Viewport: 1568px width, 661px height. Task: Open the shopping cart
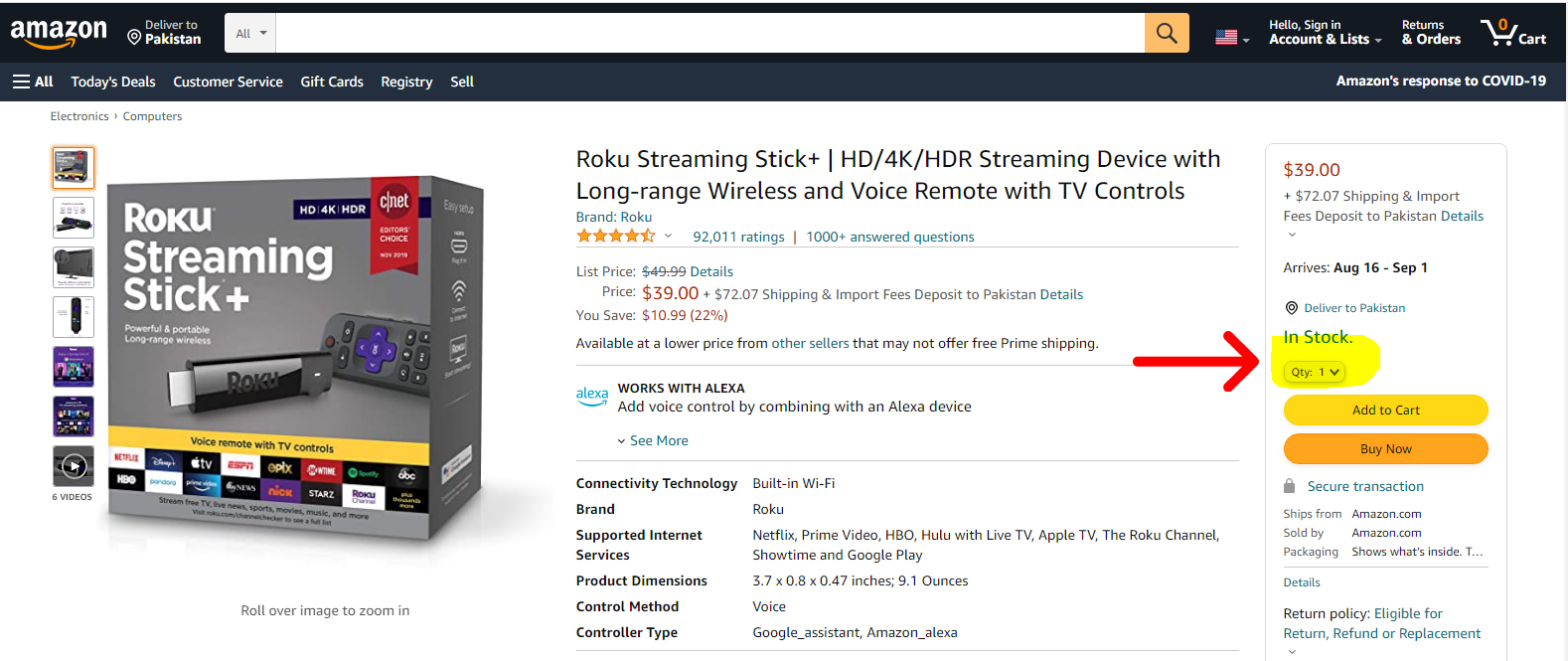pyautogui.click(x=1512, y=33)
